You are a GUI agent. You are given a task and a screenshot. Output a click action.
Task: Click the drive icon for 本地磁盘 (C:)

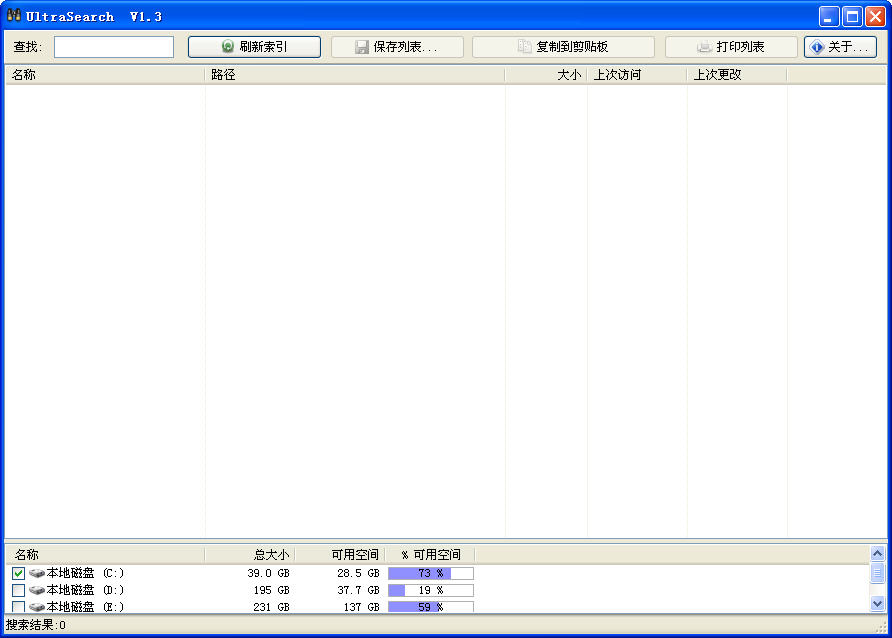[37, 573]
